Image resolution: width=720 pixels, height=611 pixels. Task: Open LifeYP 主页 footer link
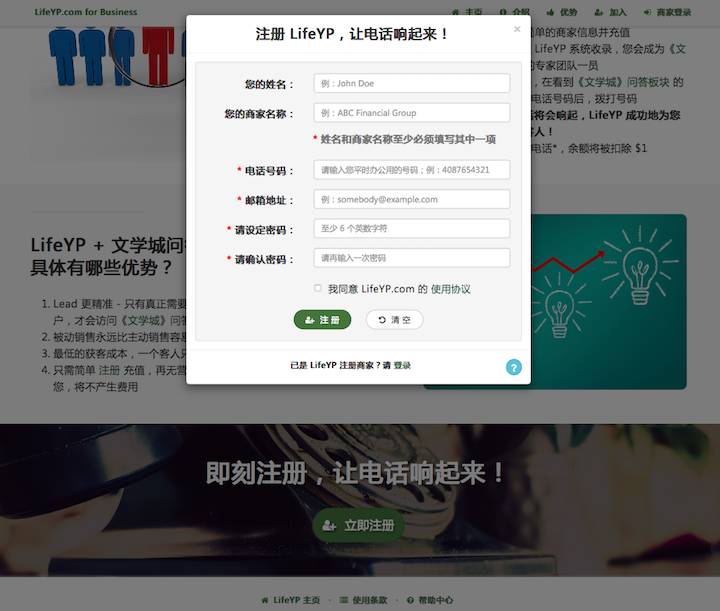pos(291,600)
